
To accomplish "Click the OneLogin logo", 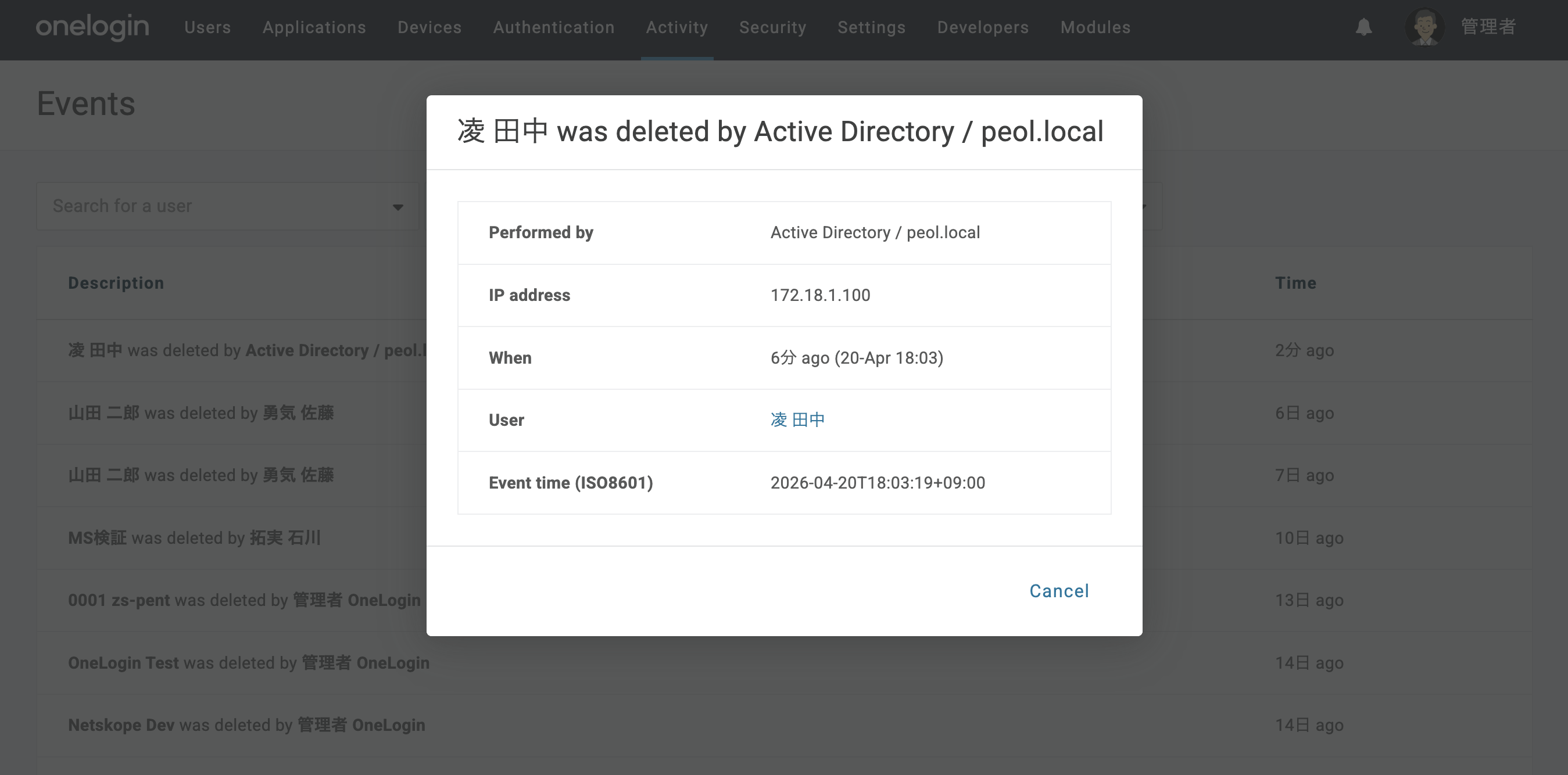I will point(92,27).
